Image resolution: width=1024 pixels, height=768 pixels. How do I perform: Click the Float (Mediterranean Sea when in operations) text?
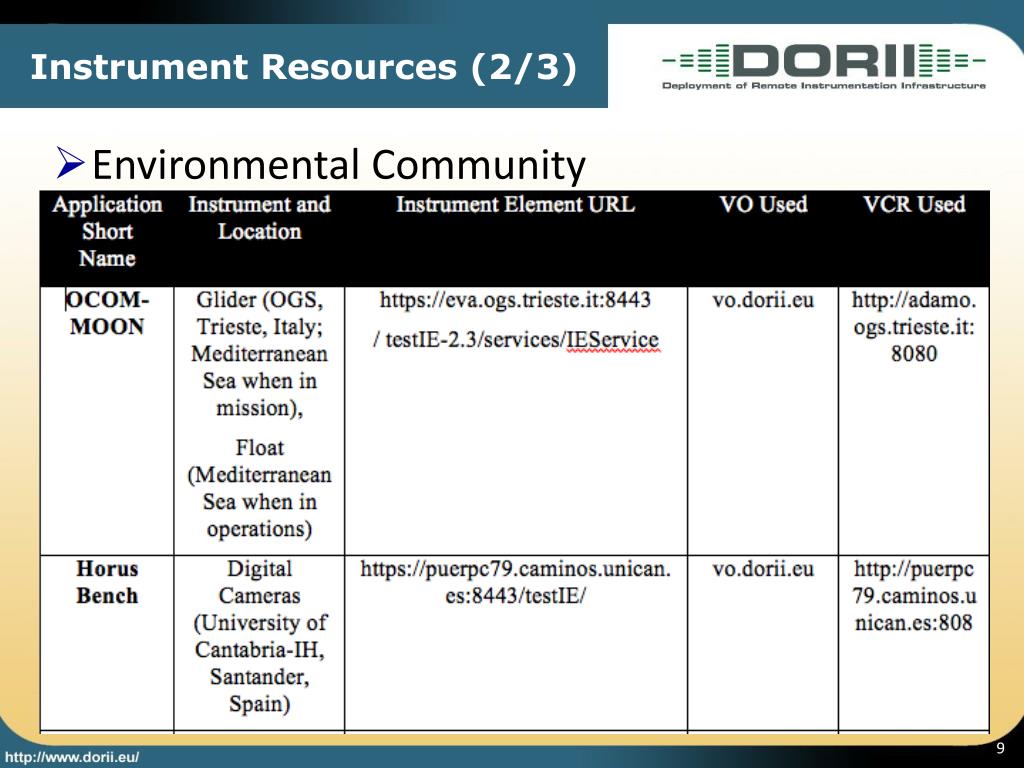(x=259, y=488)
